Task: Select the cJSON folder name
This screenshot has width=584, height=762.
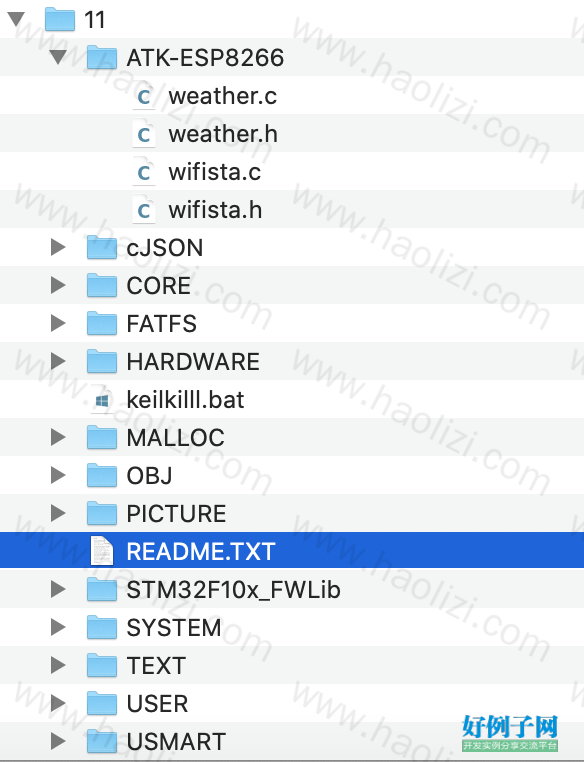Action: pos(165,248)
